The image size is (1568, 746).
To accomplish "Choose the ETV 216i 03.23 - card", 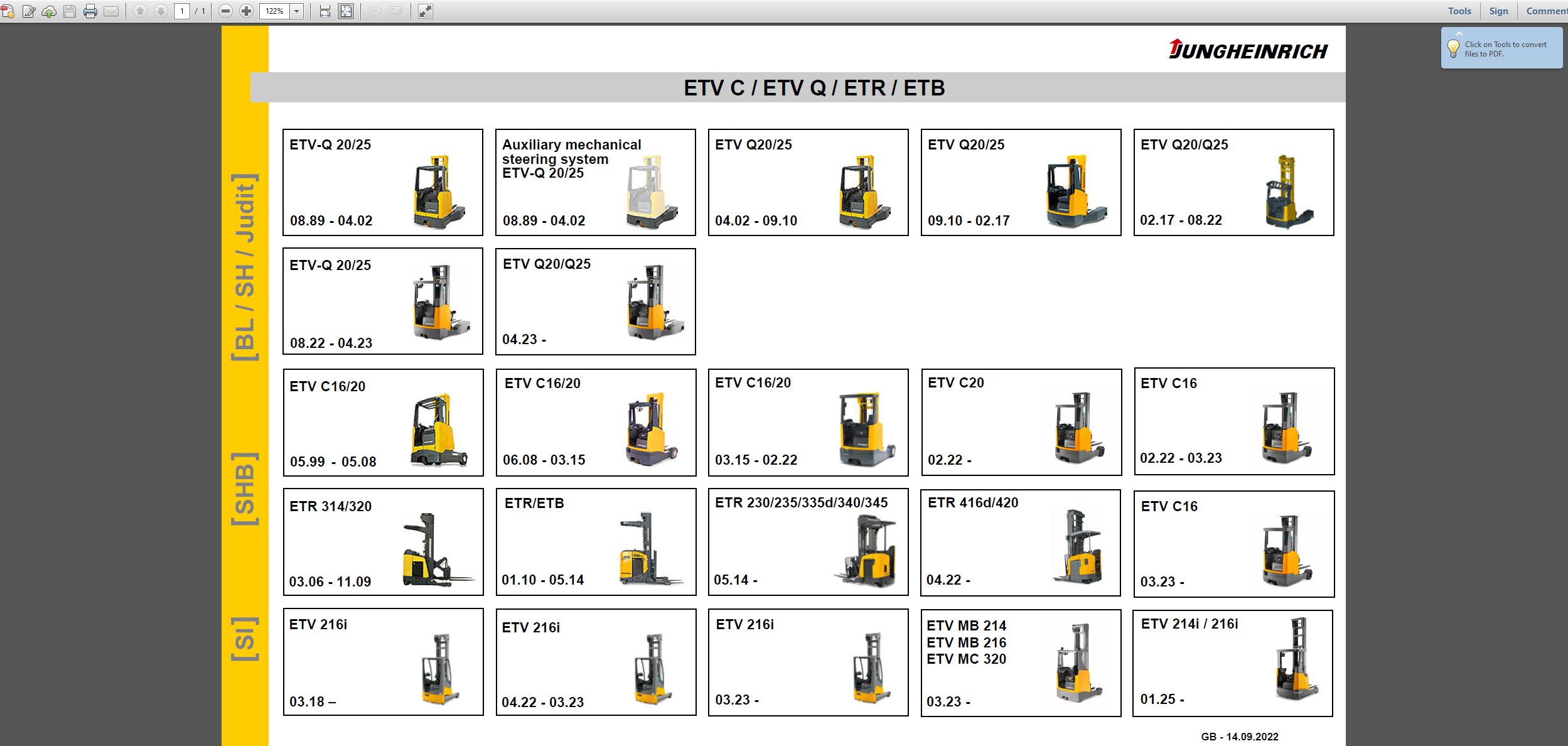I will (808, 662).
